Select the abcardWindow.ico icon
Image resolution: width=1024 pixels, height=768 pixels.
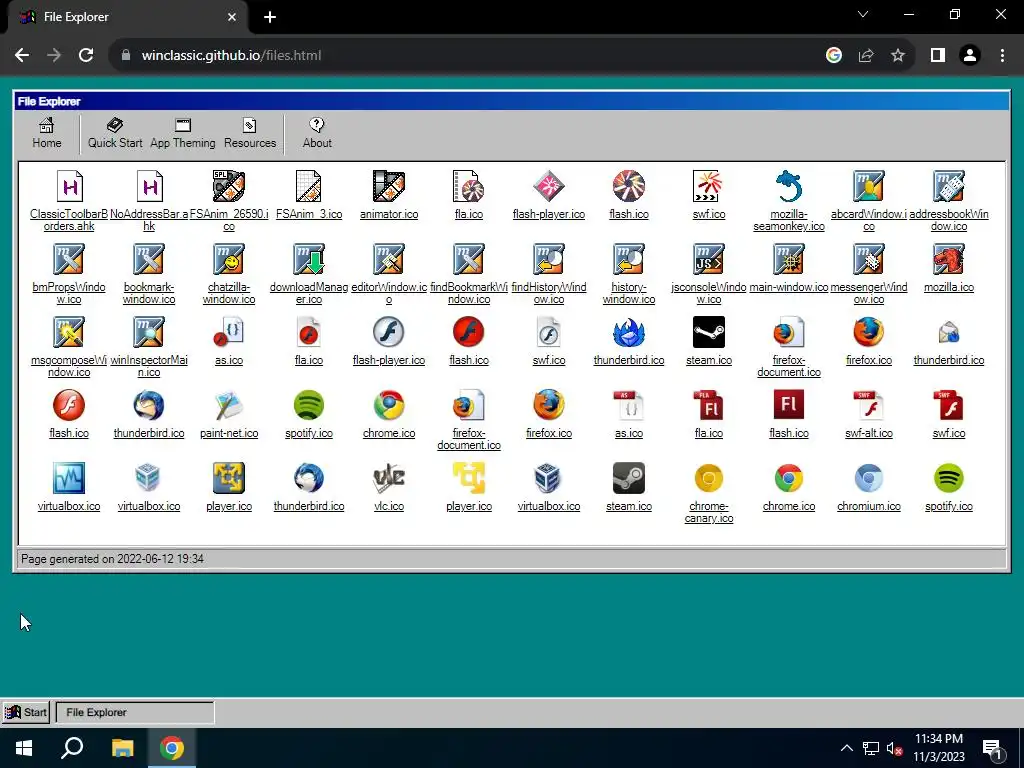(x=869, y=186)
